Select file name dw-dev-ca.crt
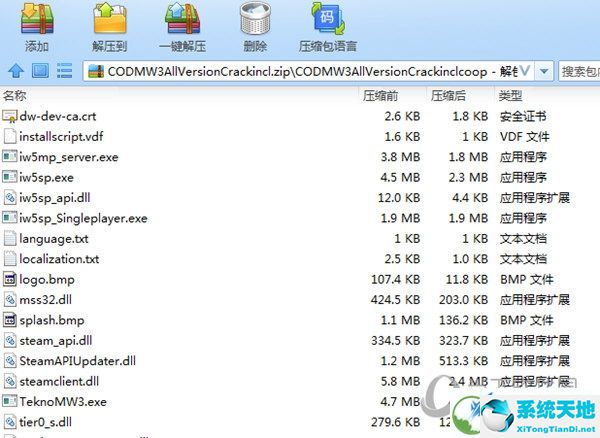 (58, 116)
